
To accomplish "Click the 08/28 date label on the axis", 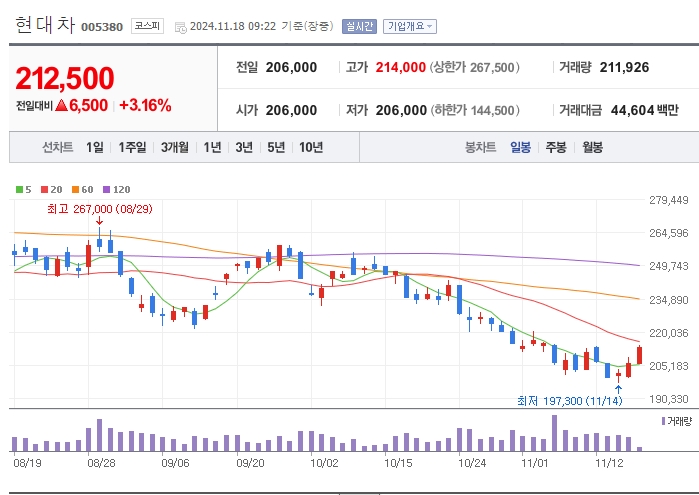I will (x=101, y=463).
